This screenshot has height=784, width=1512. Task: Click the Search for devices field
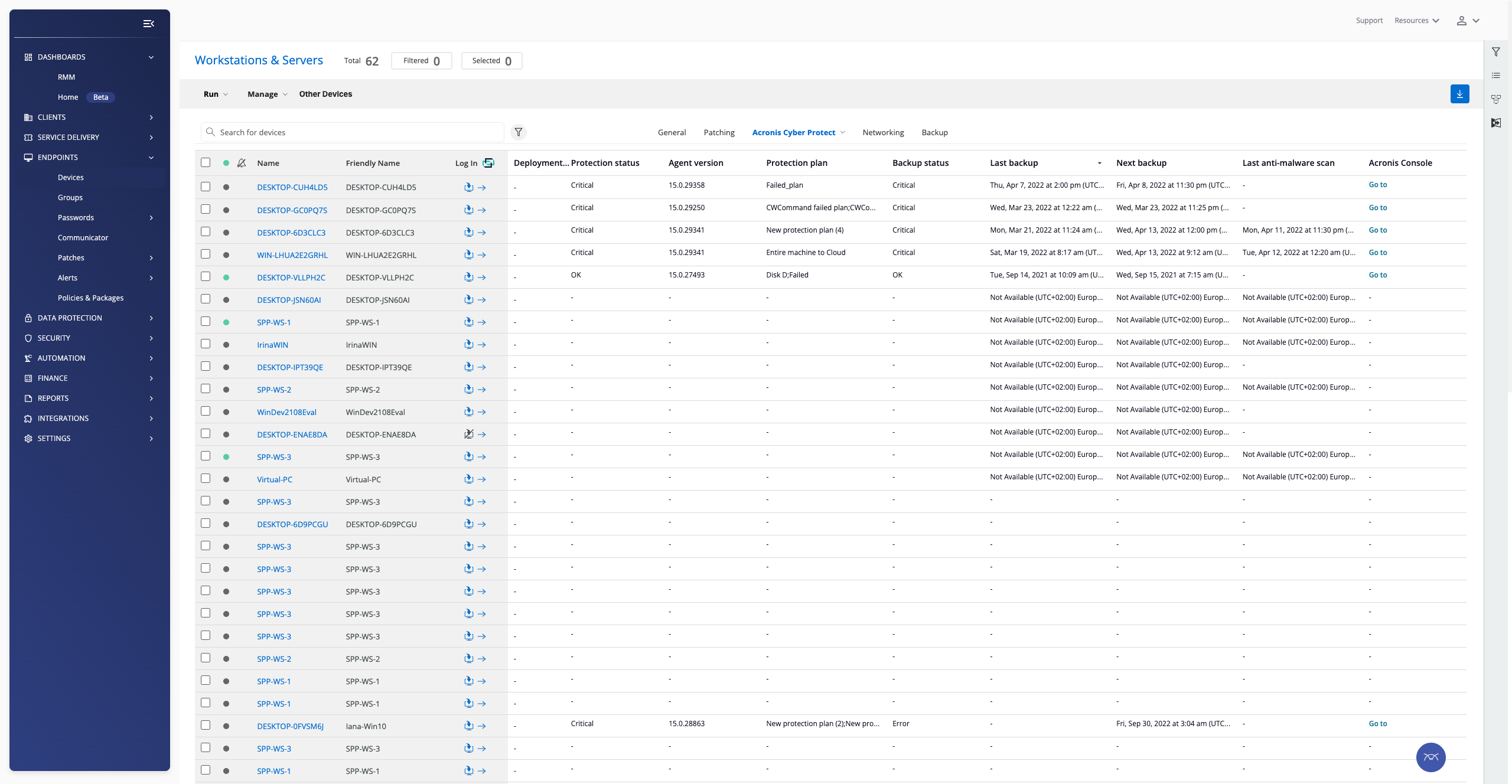(x=354, y=132)
